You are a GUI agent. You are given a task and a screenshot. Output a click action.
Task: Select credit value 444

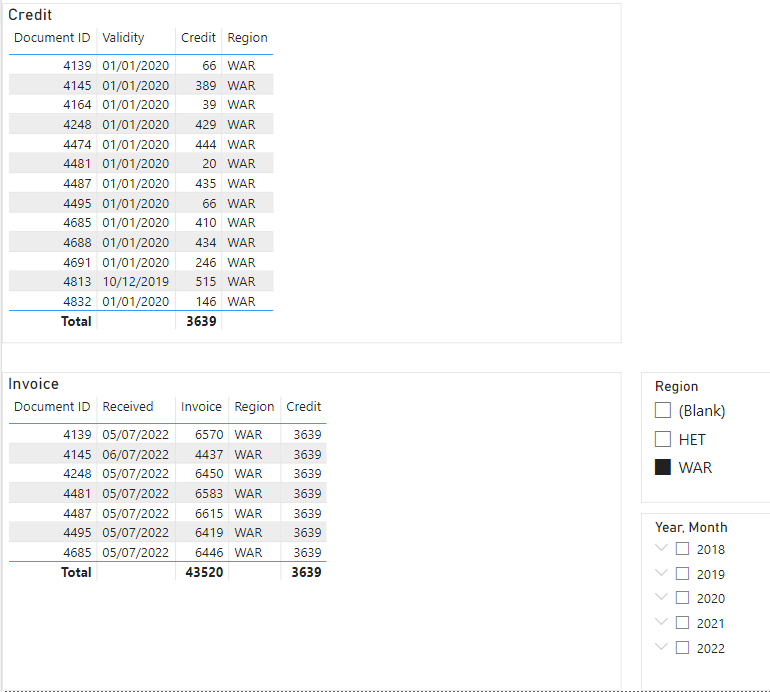pyautogui.click(x=206, y=144)
